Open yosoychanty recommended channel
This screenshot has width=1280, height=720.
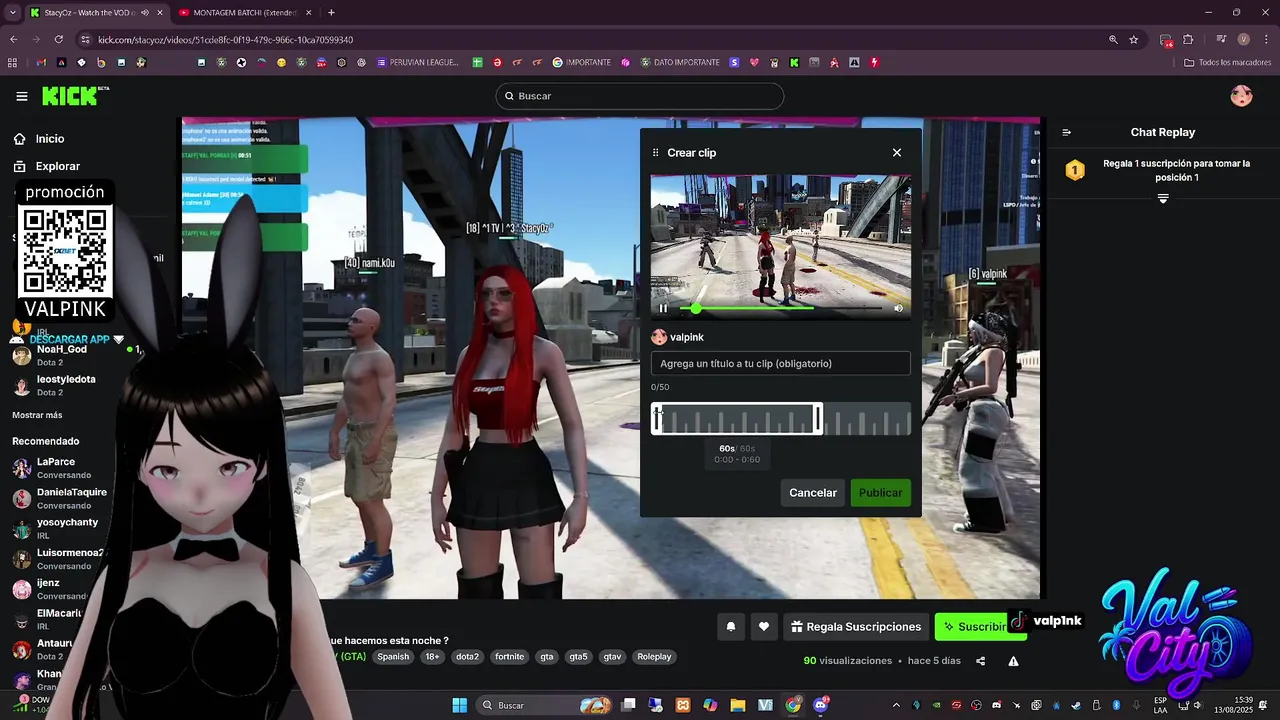pos(57,528)
